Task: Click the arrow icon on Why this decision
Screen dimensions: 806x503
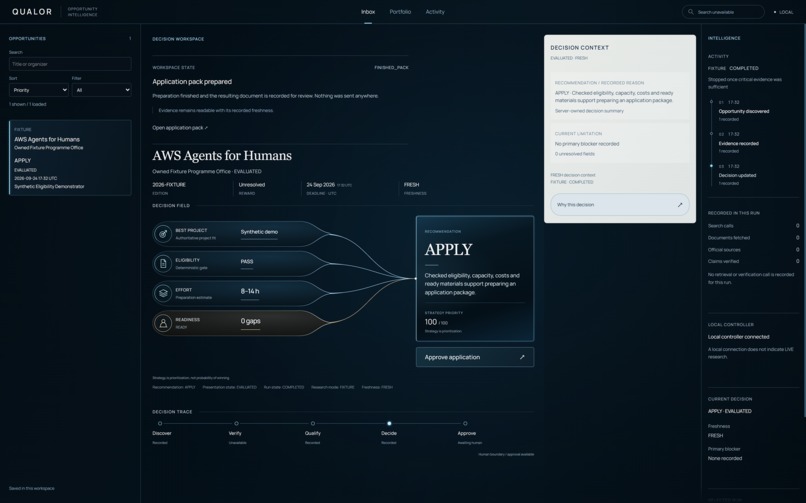Action: 680,204
